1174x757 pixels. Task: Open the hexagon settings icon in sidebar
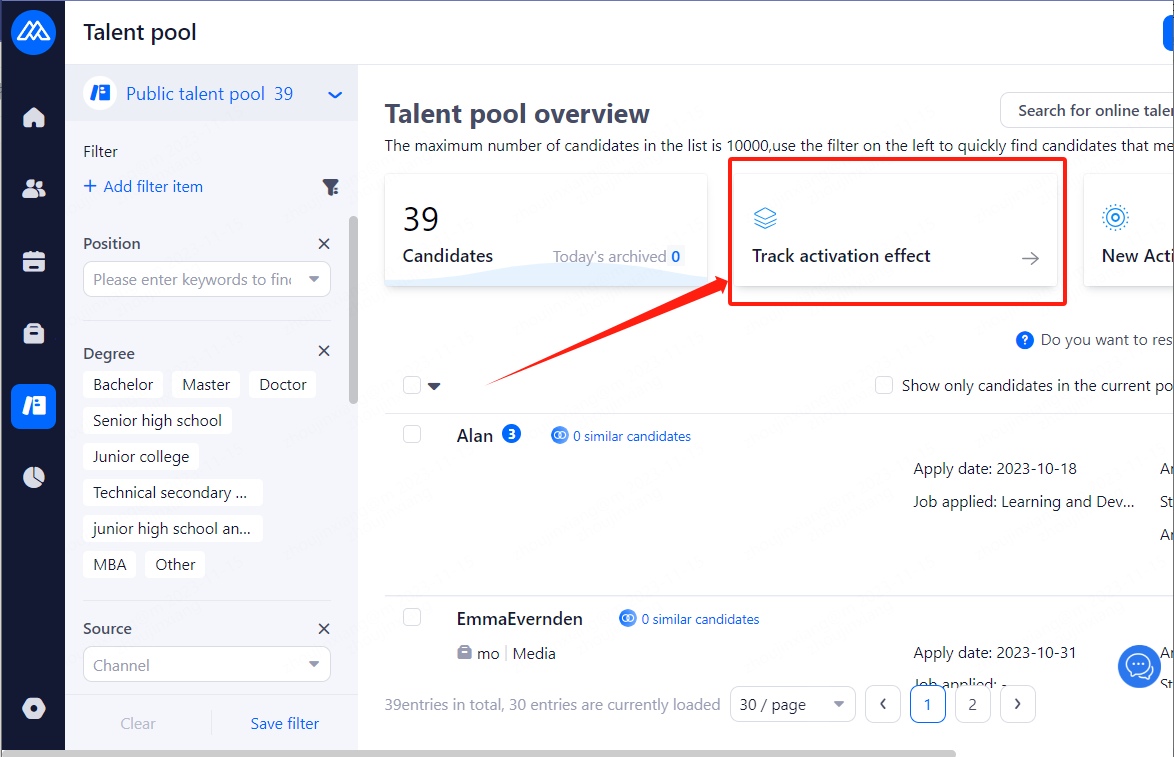pos(34,708)
